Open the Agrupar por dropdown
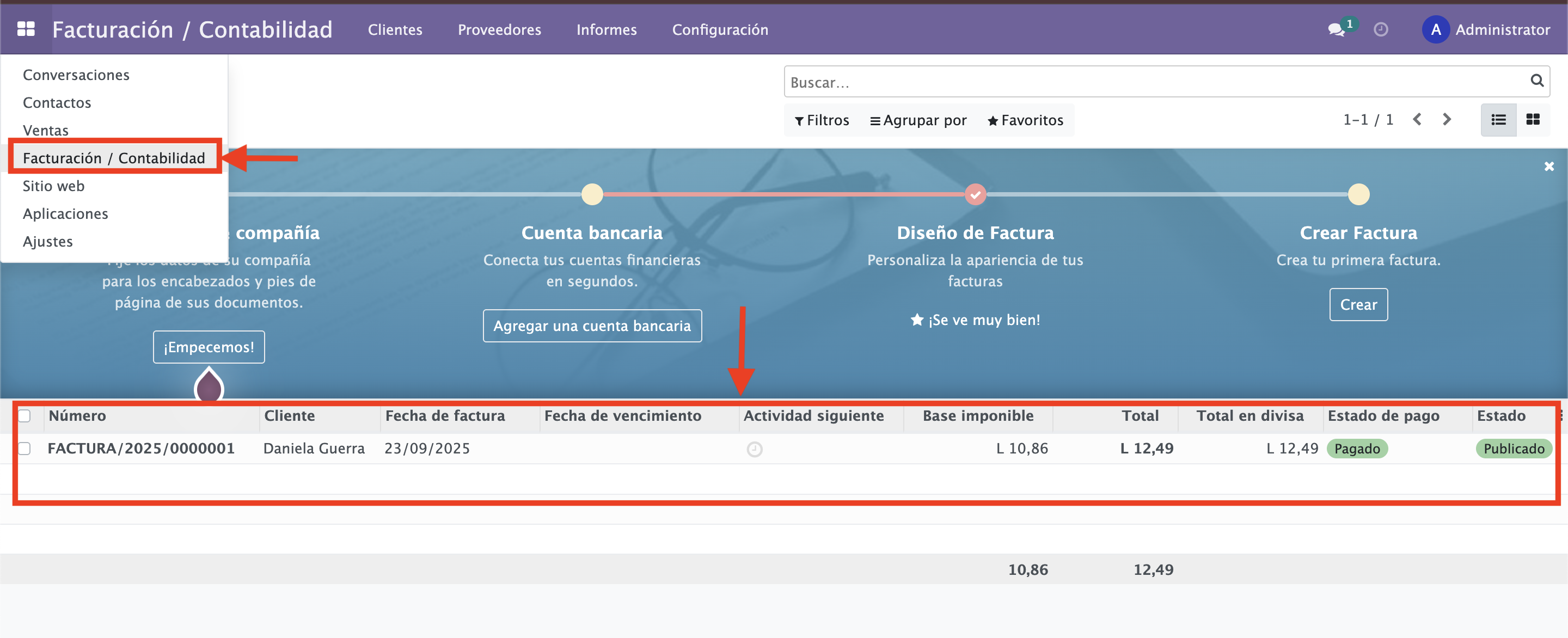The width and height of the screenshot is (1568, 638). click(918, 120)
